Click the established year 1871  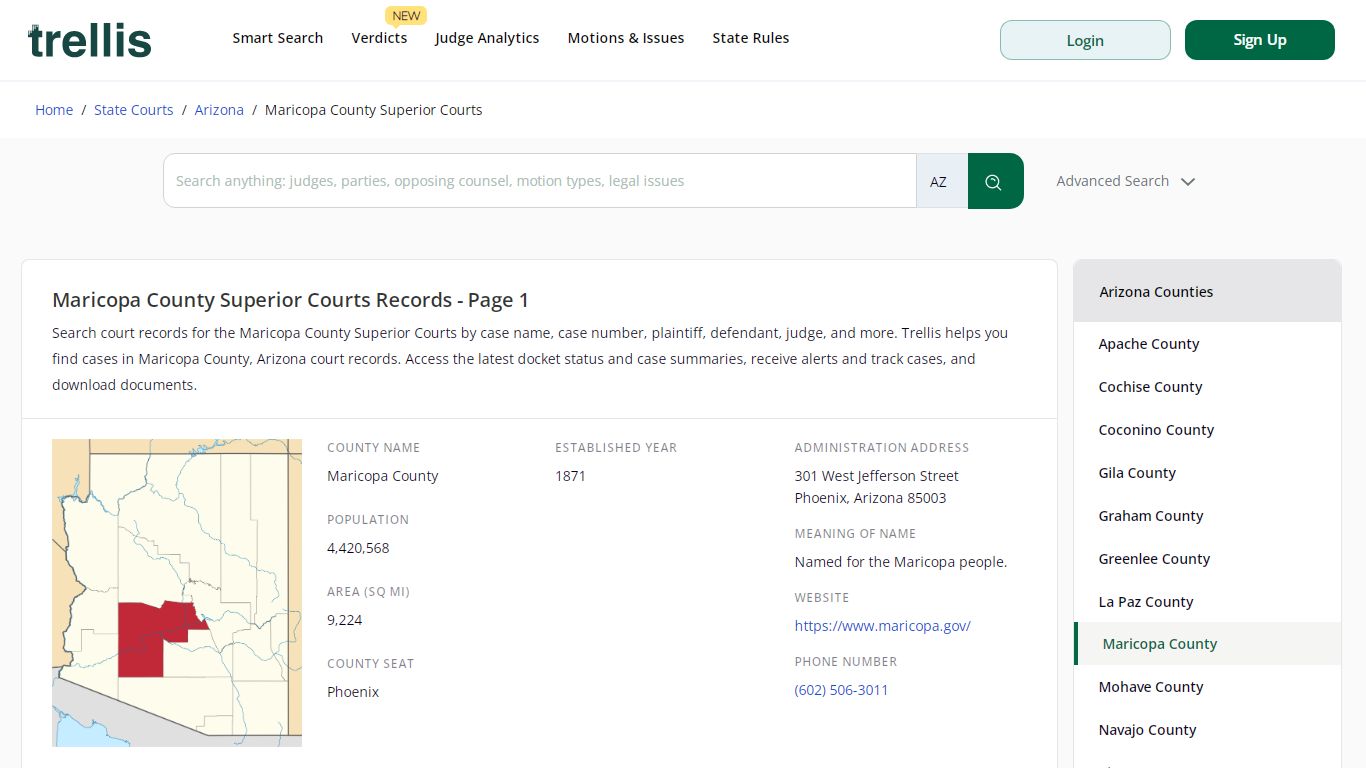571,476
